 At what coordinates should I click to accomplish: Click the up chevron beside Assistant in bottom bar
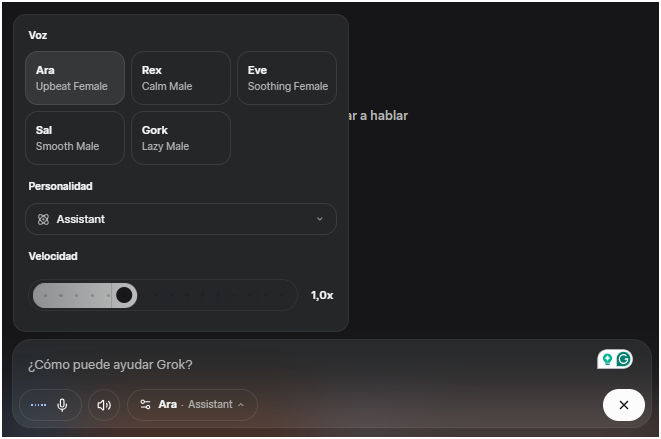point(241,405)
